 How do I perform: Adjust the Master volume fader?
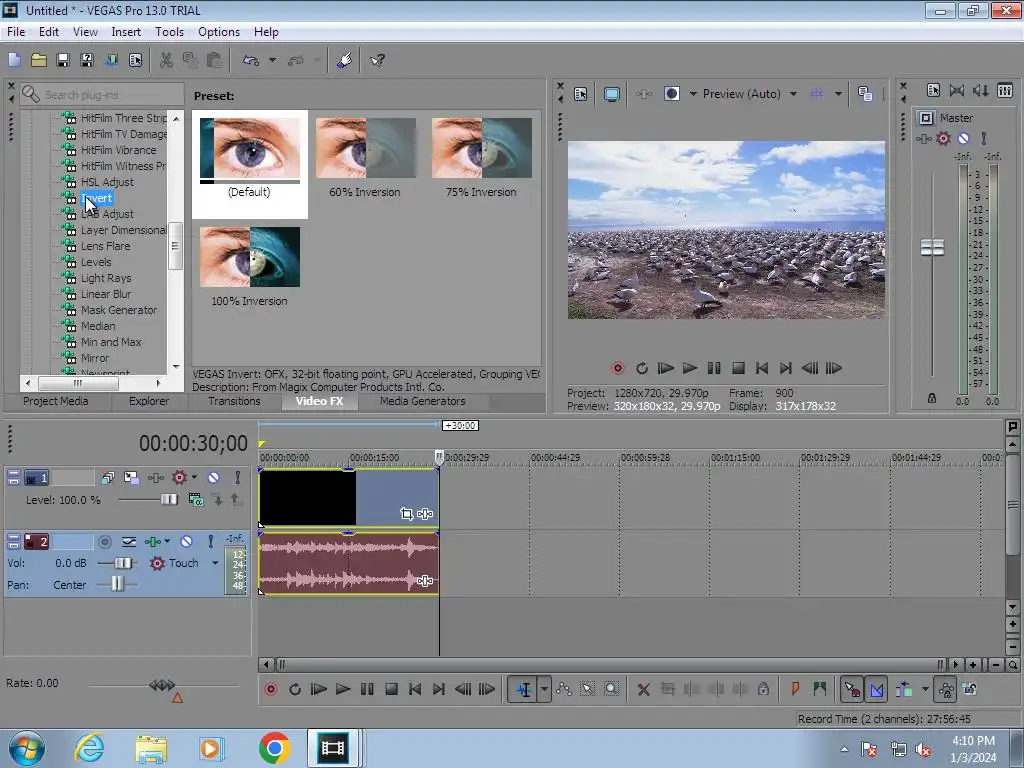coord(932,248)
